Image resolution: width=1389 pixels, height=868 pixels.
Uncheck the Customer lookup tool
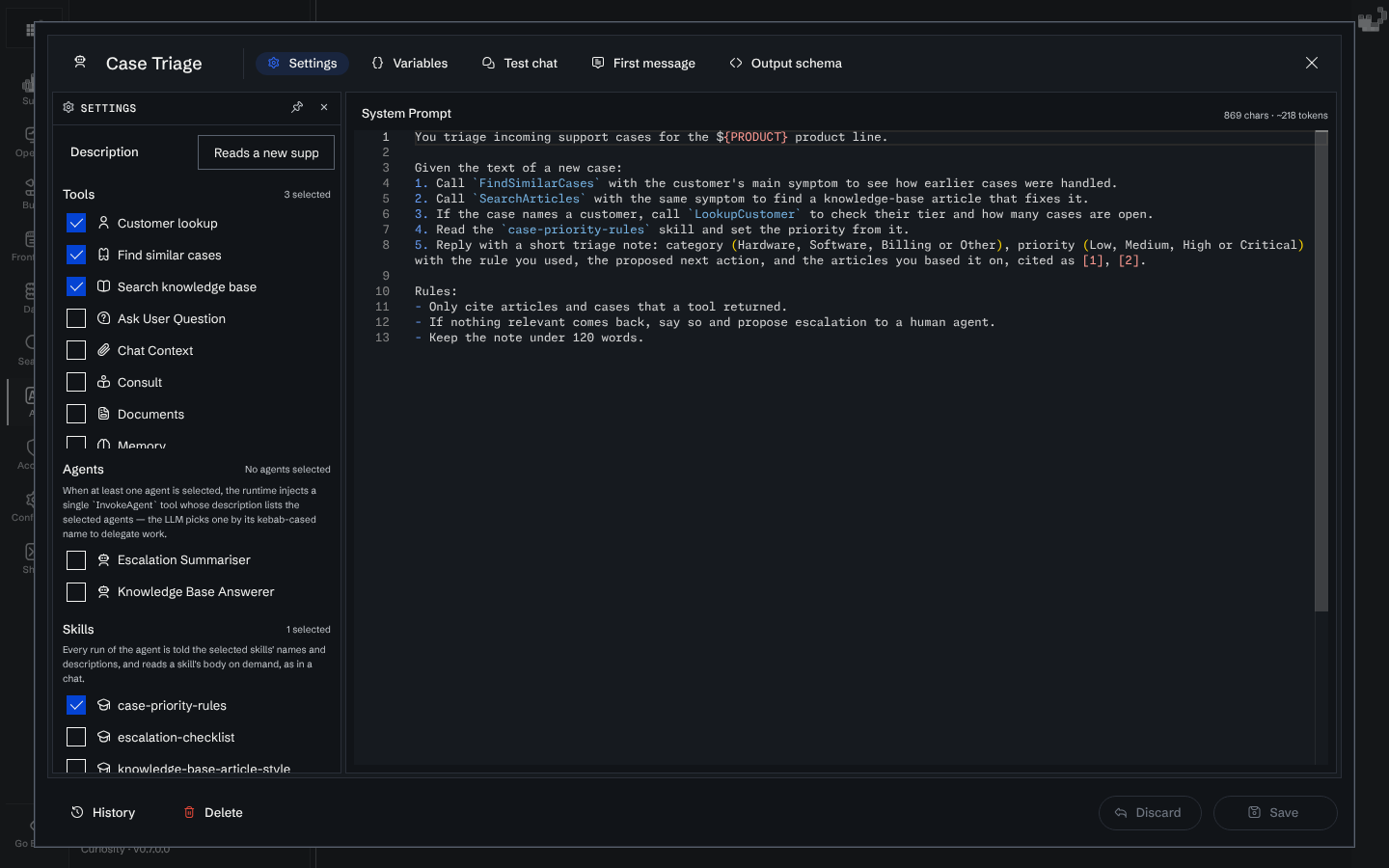76,223
